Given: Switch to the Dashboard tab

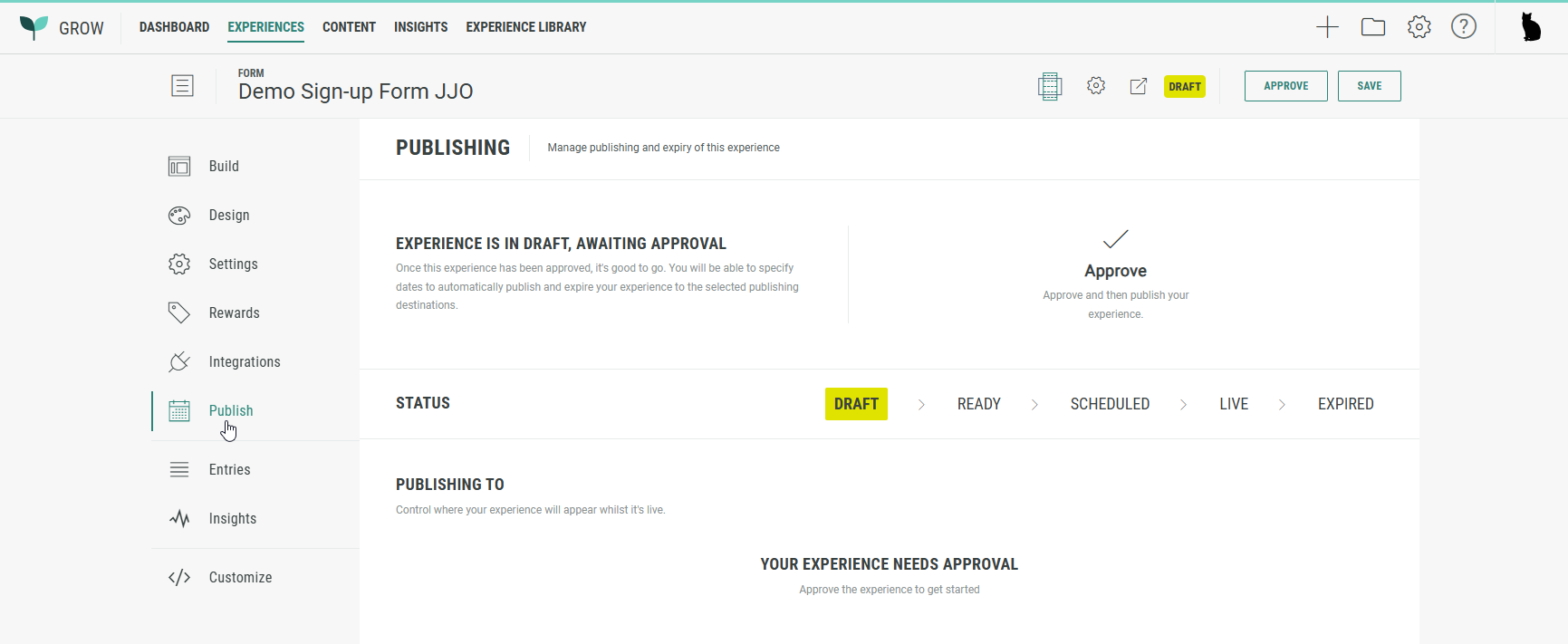Looking at the screenshot, I should pos(174,27).
